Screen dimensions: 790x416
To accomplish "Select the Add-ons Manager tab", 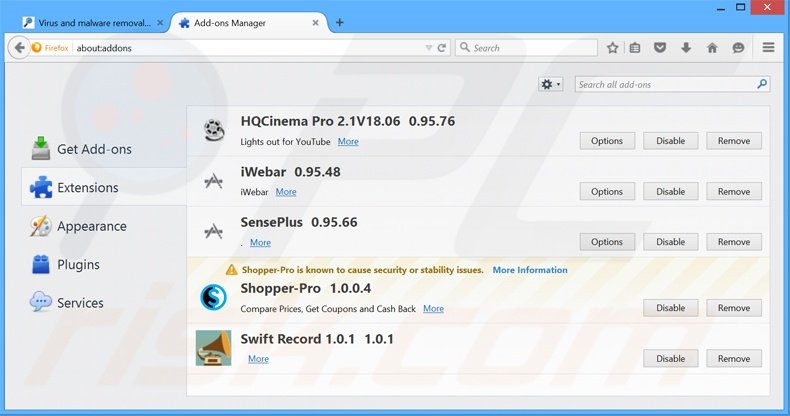I will [x=249, y=23].
